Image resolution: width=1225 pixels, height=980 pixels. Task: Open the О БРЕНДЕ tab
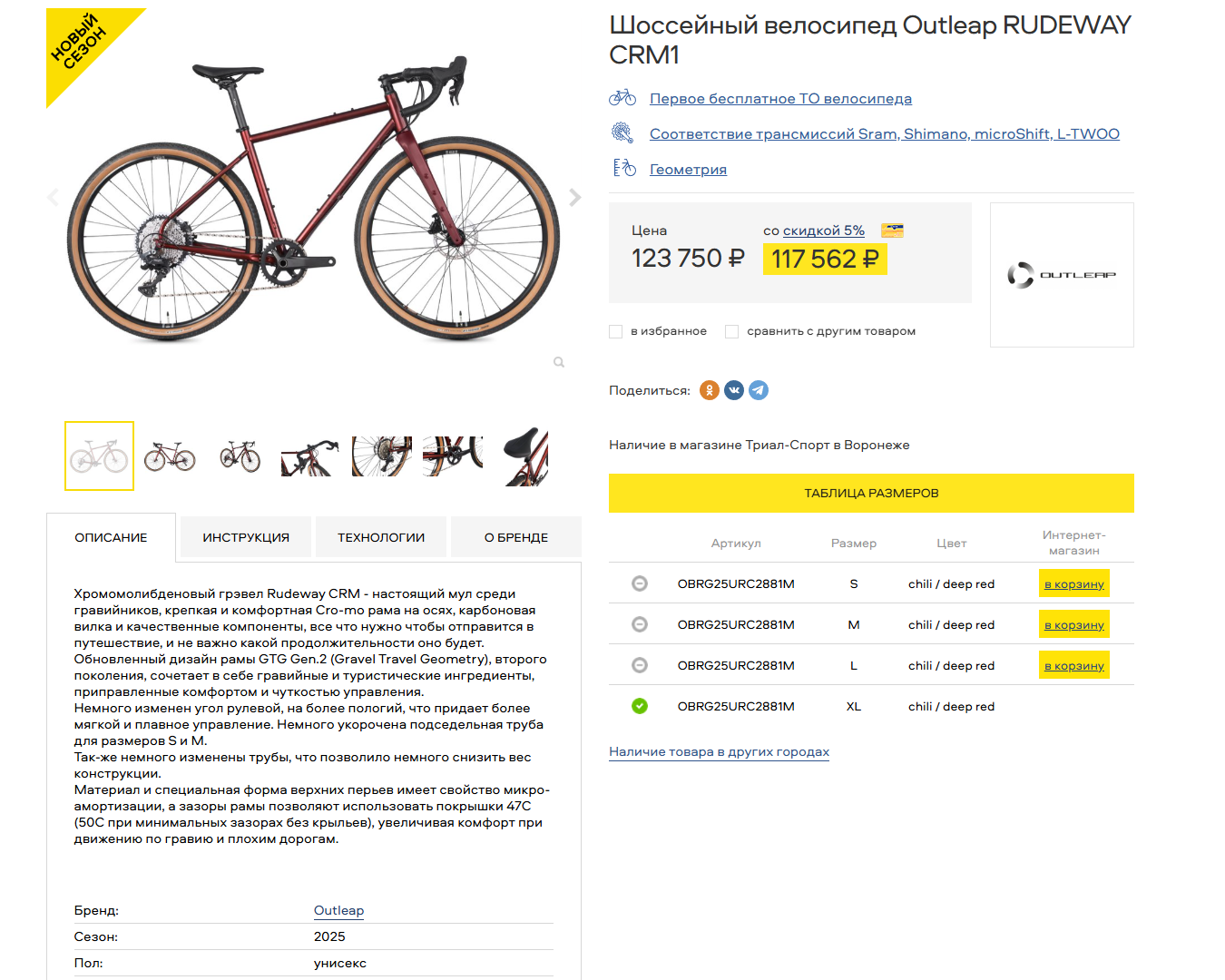click(516, 537)
